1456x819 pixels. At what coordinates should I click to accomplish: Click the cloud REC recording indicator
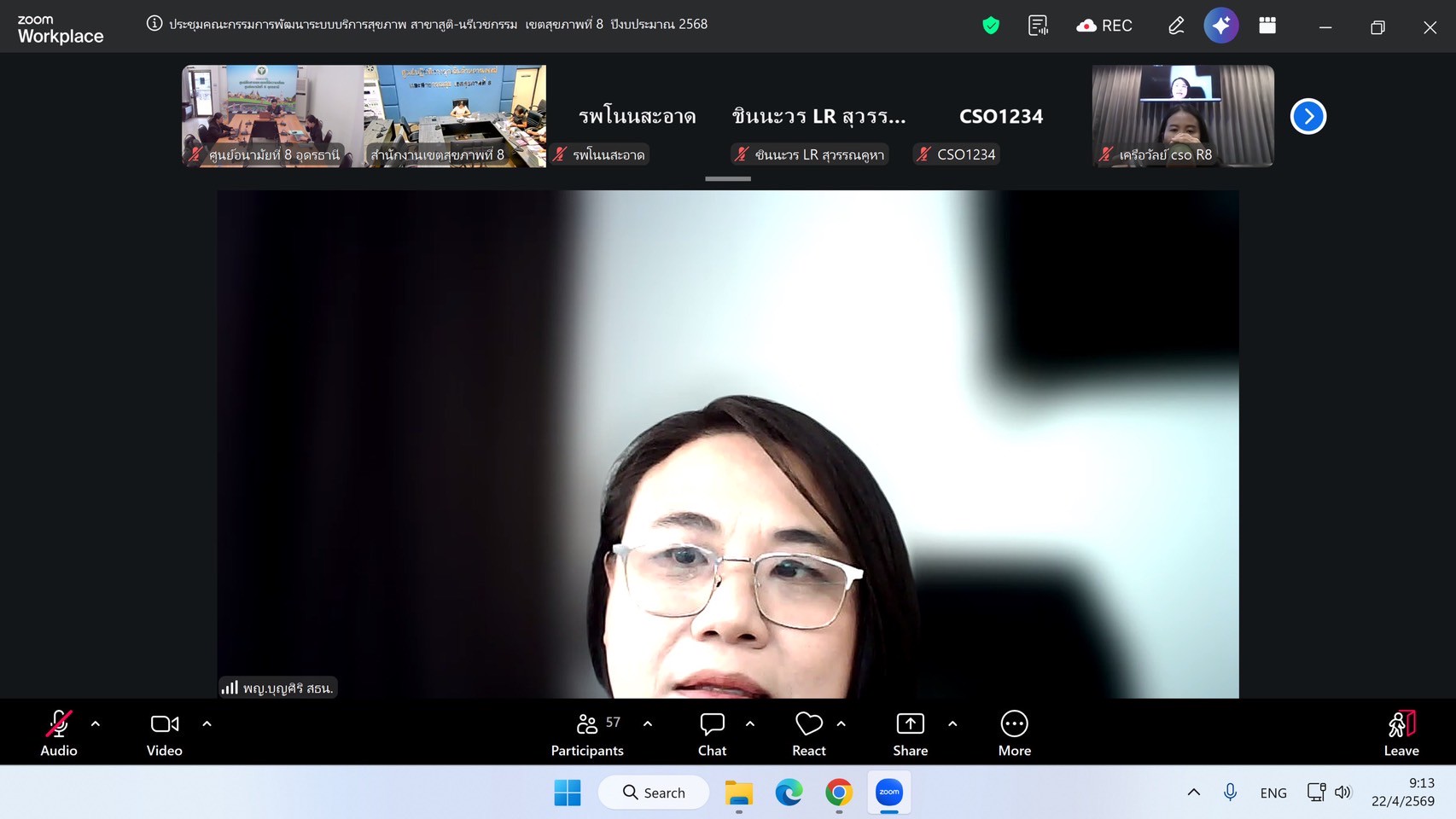1104,26
